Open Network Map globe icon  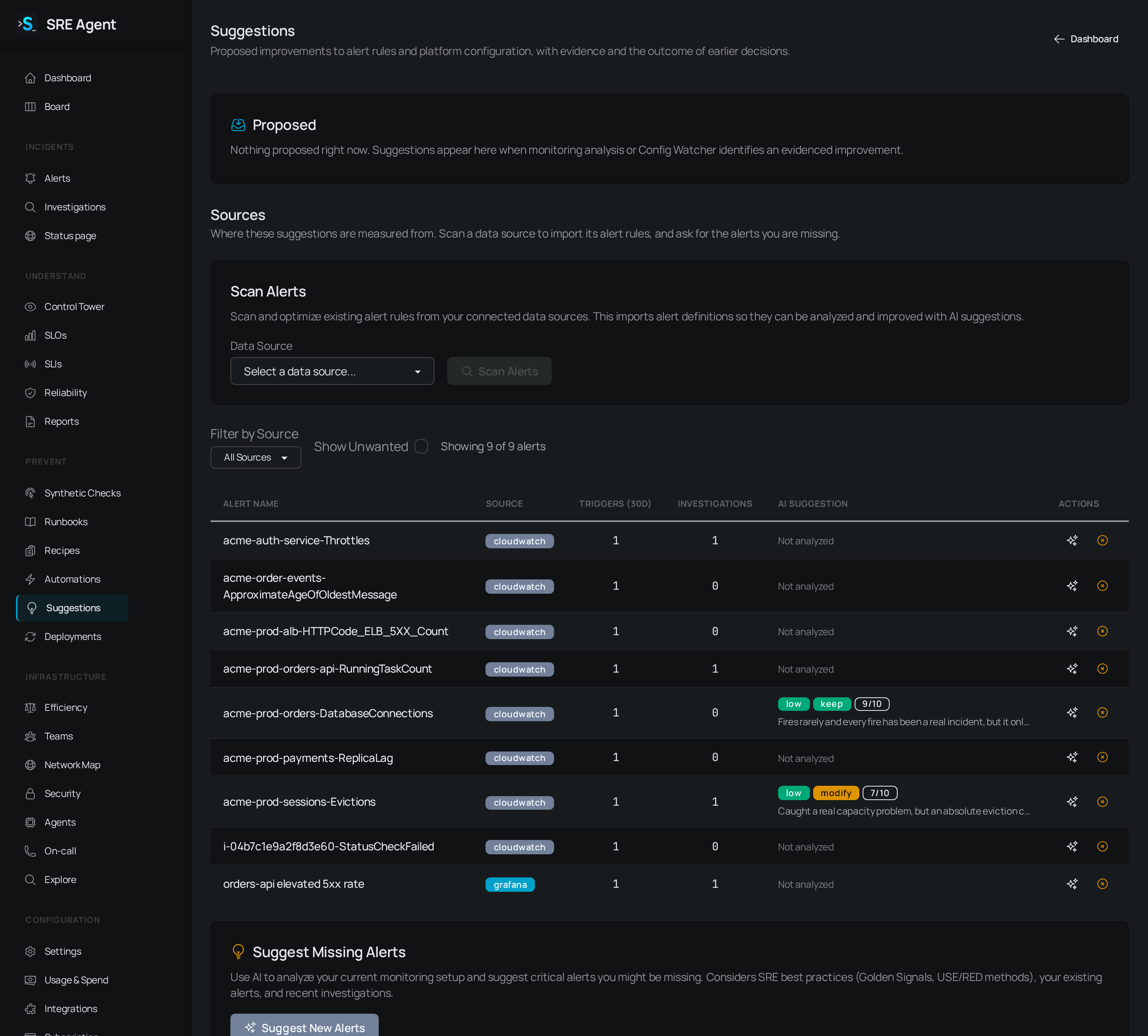point(30,765)
